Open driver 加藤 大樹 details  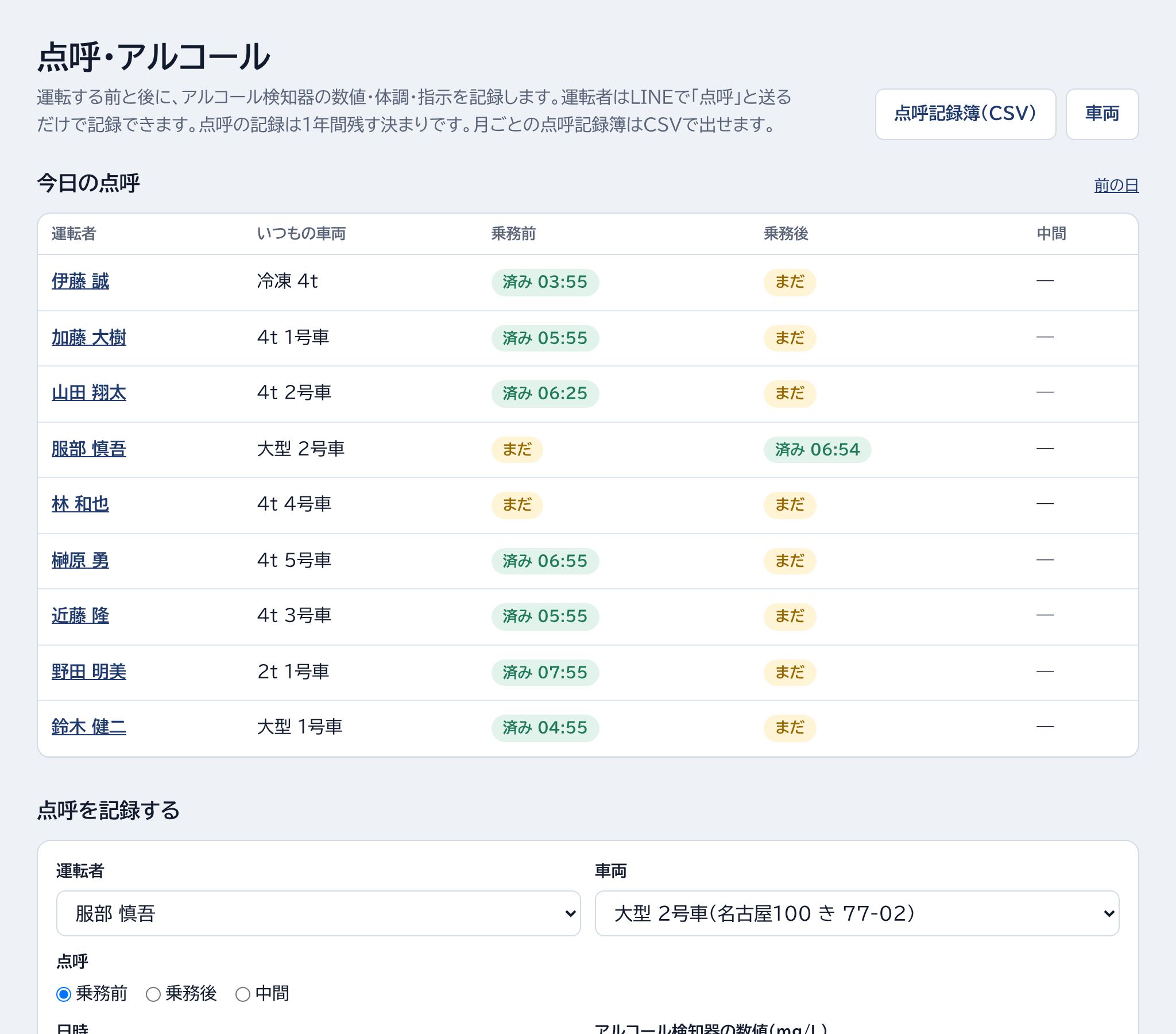point(88,337)
